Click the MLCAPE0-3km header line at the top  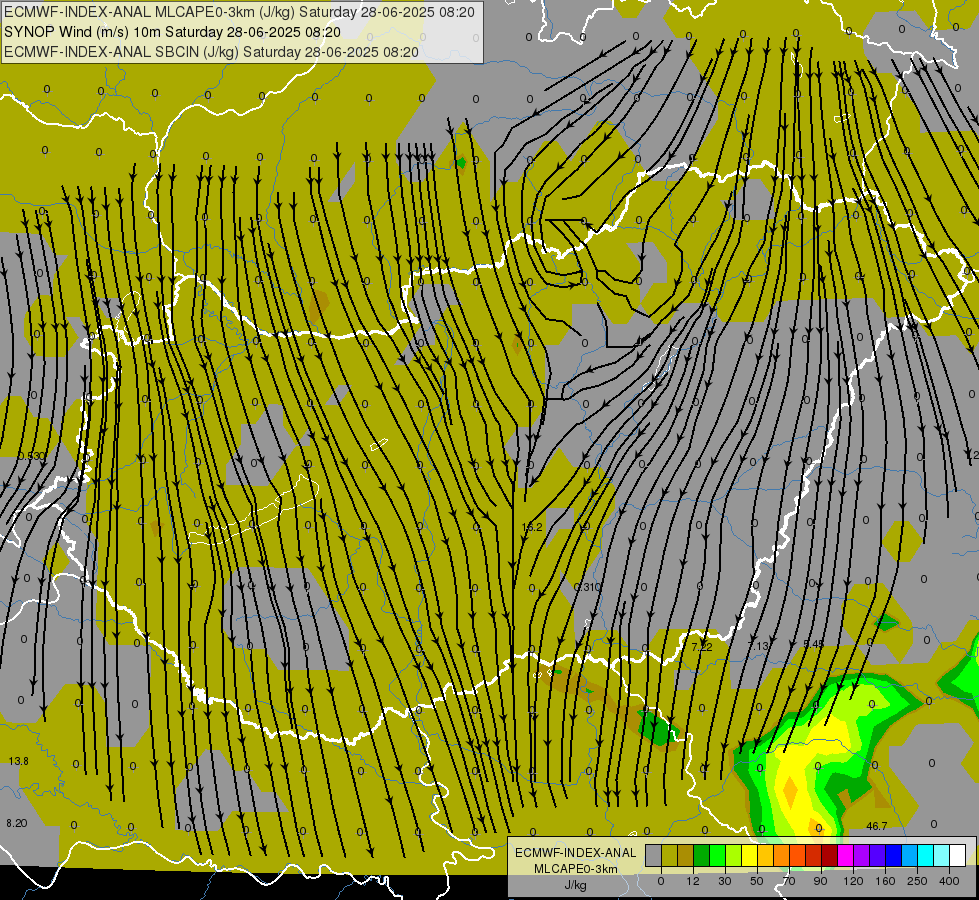pos(239,12)
